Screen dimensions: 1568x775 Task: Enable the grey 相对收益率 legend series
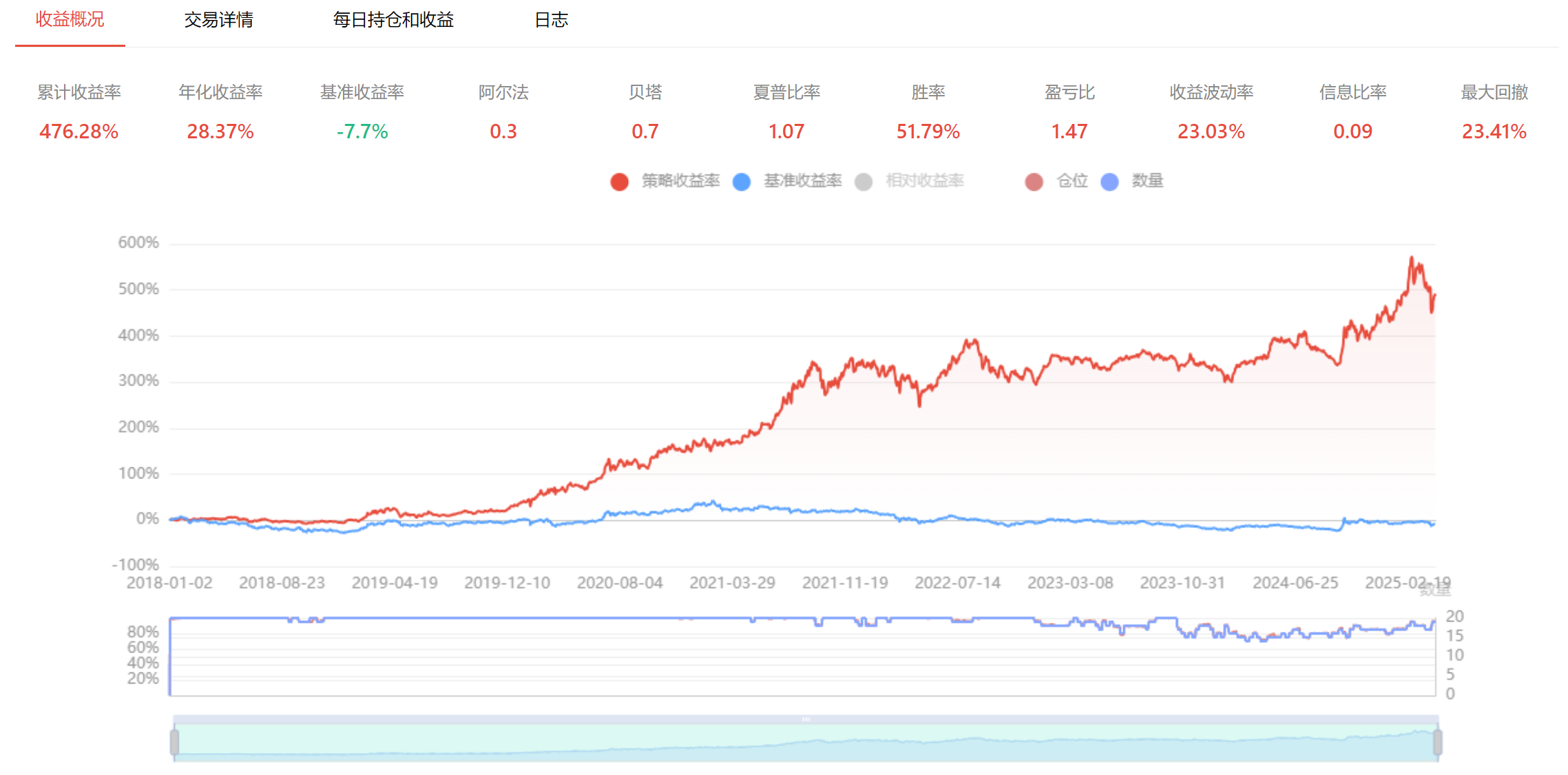864,182
